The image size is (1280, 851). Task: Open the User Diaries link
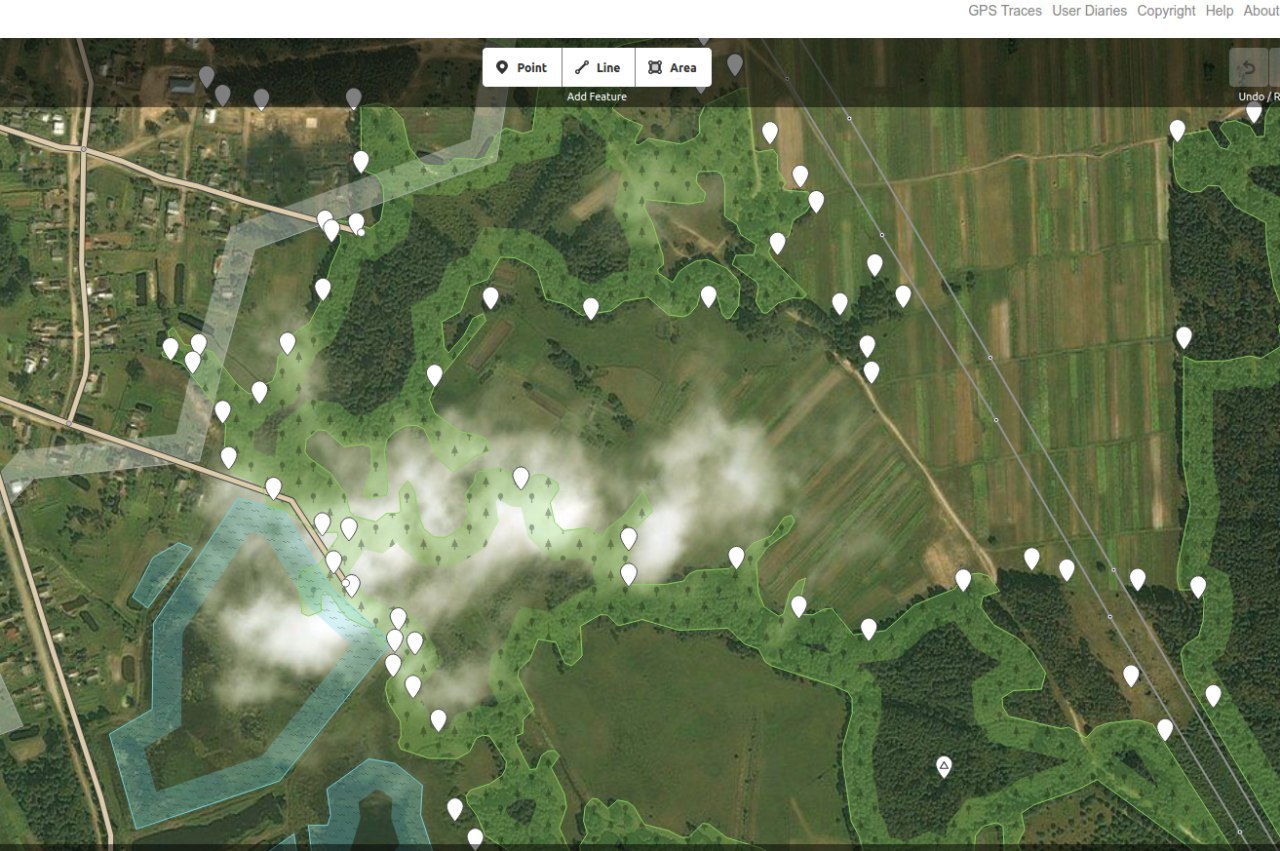tap(1089, 11)
